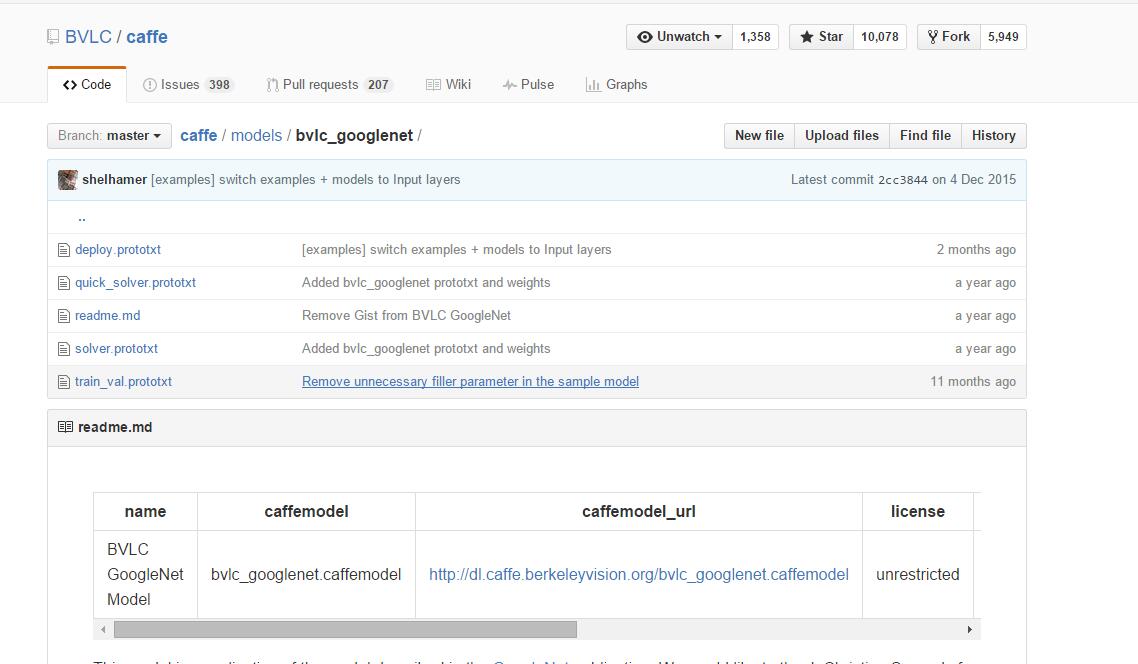Click the readme.md panel header book icon

(65, 427)
